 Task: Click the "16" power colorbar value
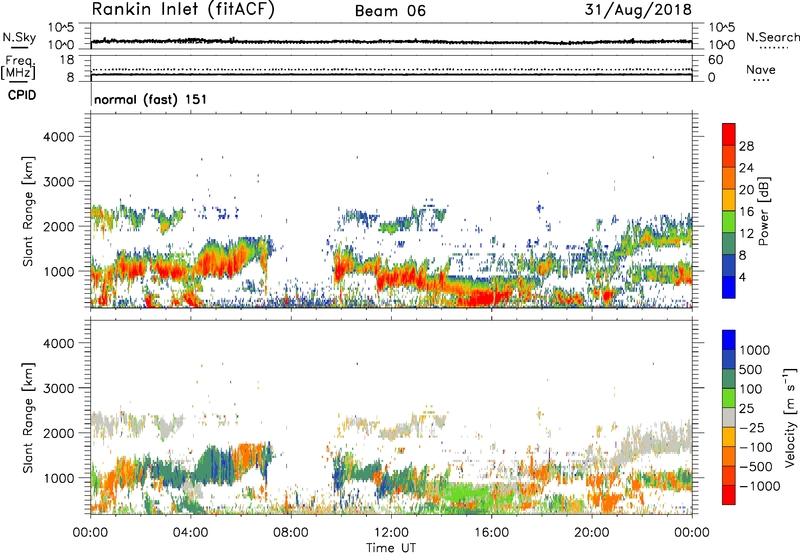746,212
